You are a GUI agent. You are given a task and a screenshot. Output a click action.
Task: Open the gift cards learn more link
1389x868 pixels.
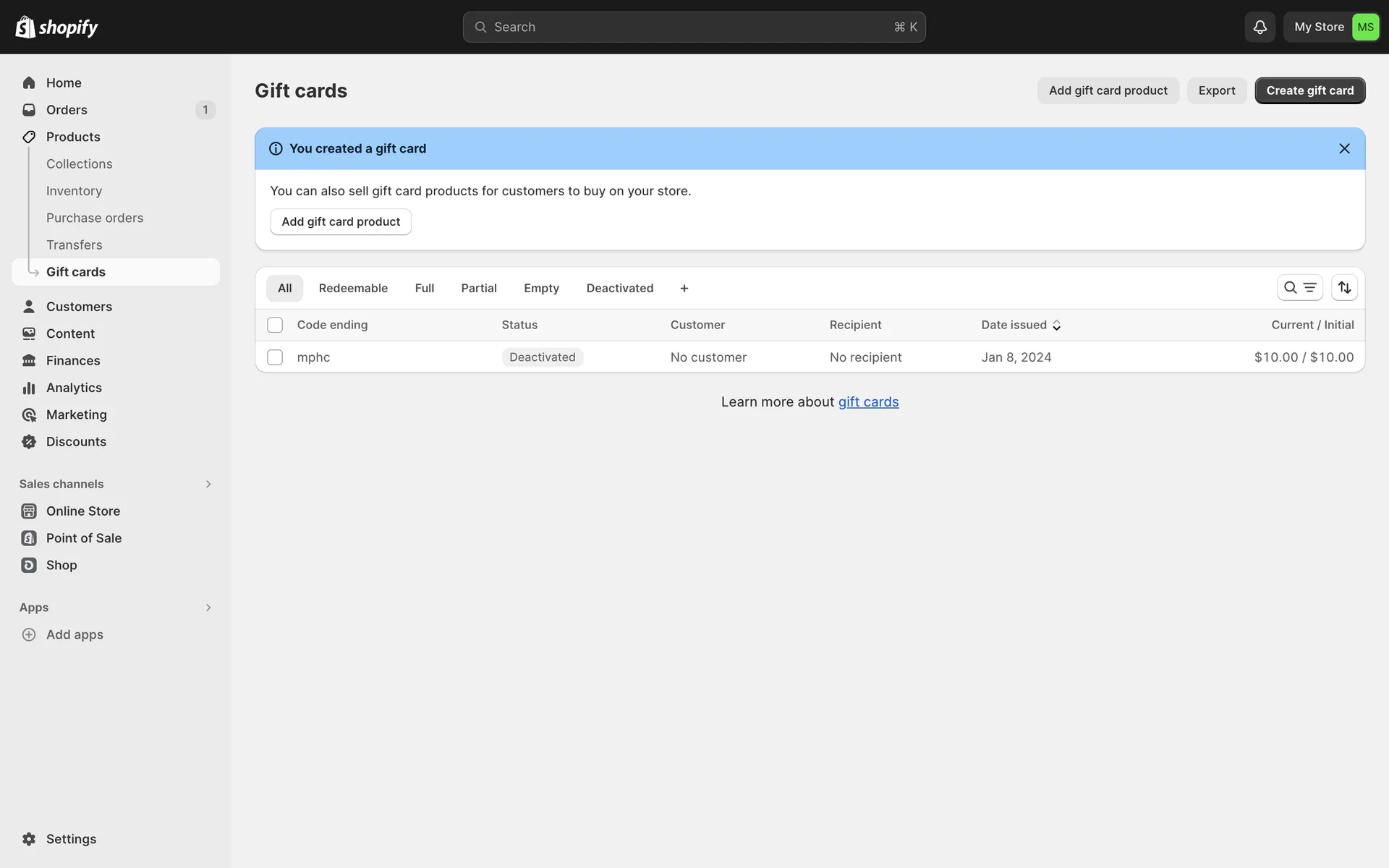pos(868,402)
